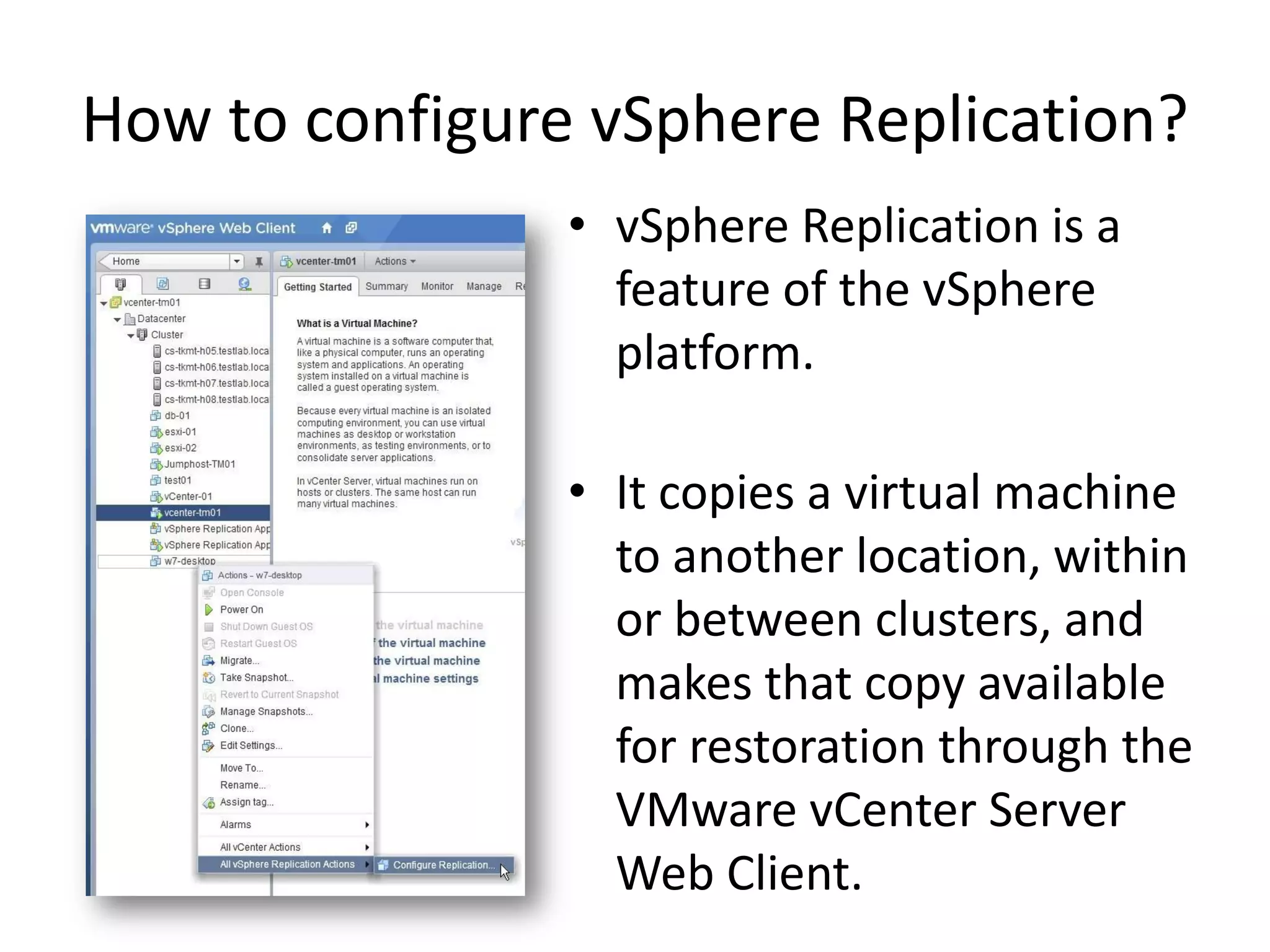Collapse the Datacenter tree node
Screen dimensions: 1270x952
[117, 320]
